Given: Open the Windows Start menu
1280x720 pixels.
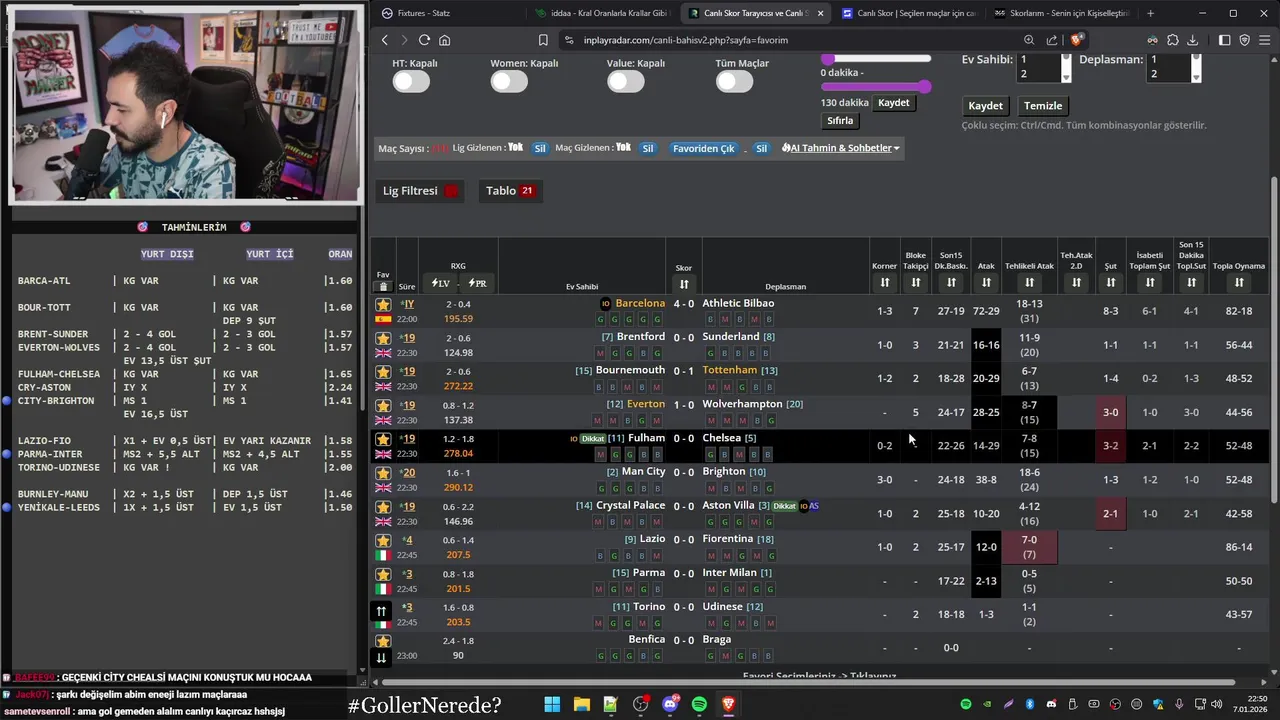Looking at the screenshot, I should point(552,704).
